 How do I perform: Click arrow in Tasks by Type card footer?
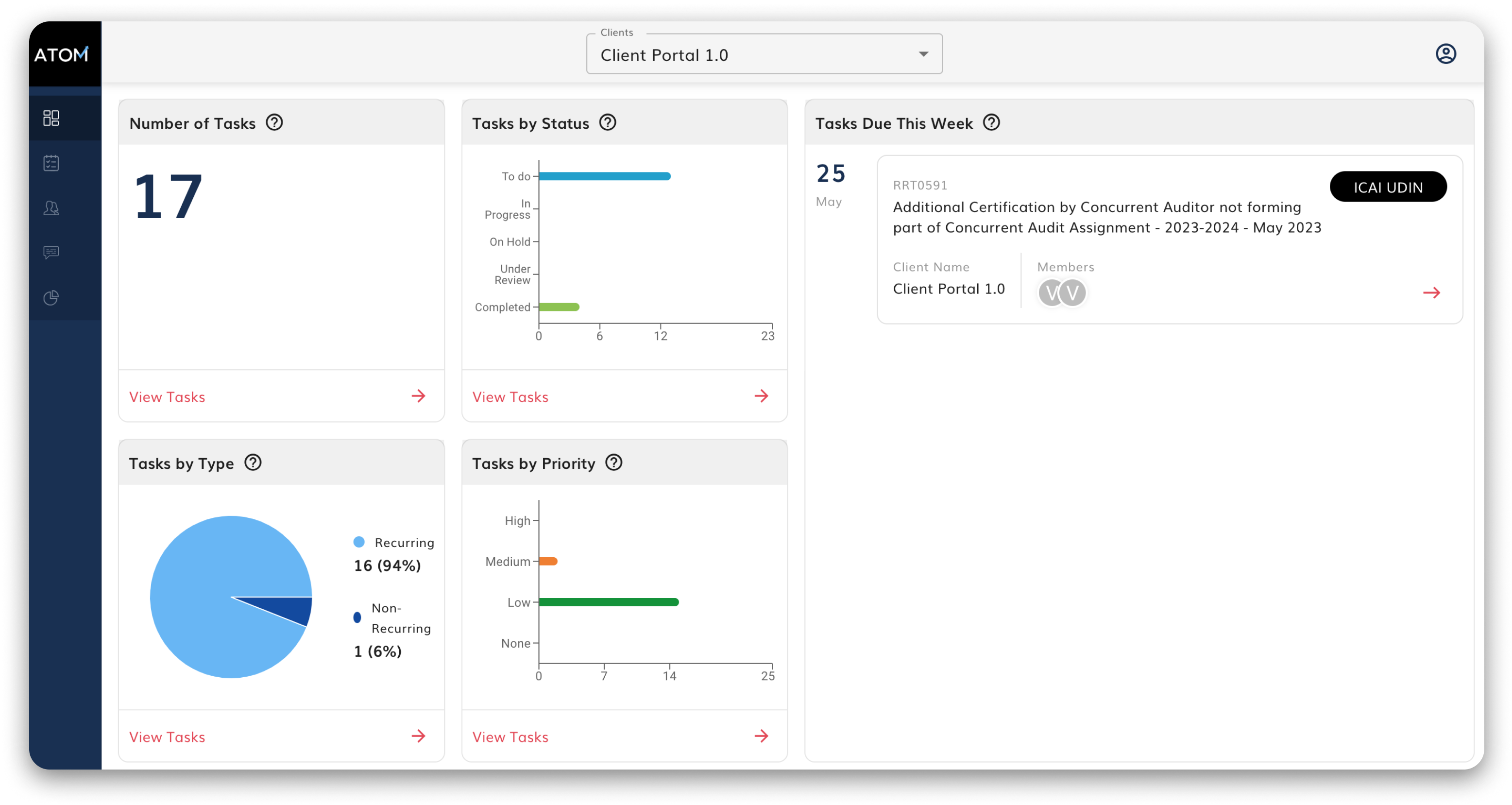tap(419, 736)
